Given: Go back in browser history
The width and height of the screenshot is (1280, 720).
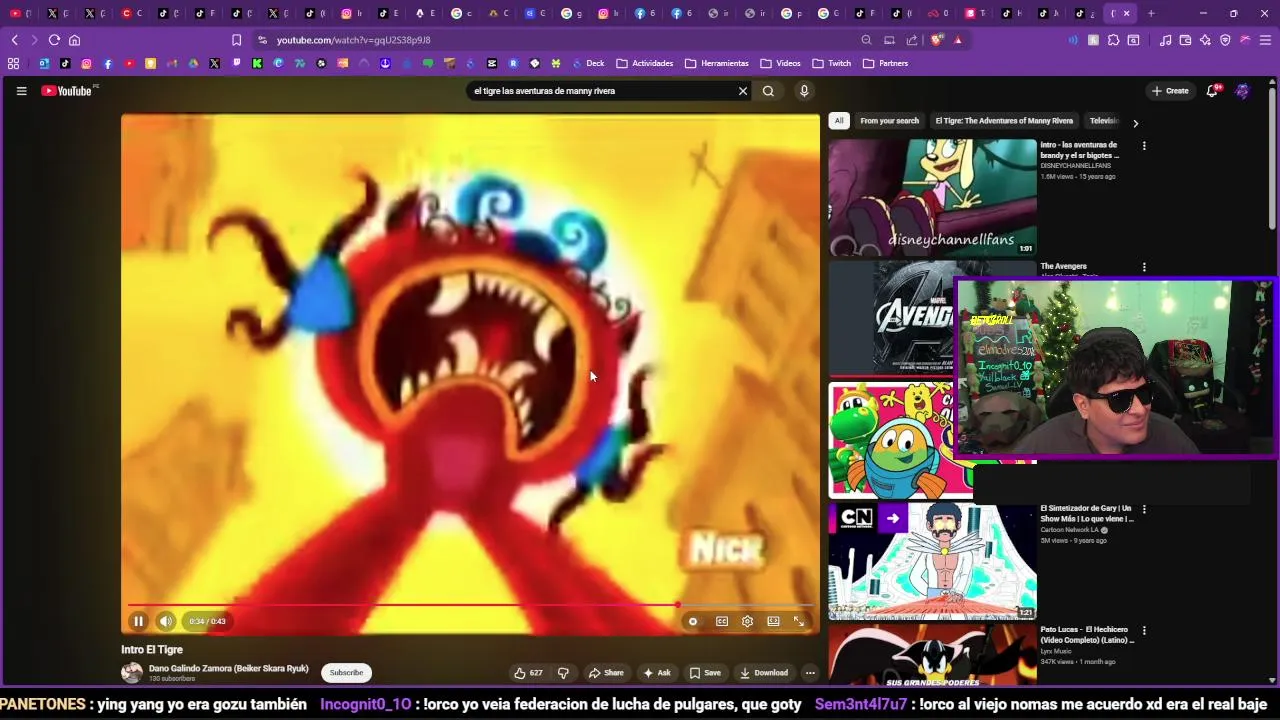Looking at the screenshot, I should [x=14, y=40].
